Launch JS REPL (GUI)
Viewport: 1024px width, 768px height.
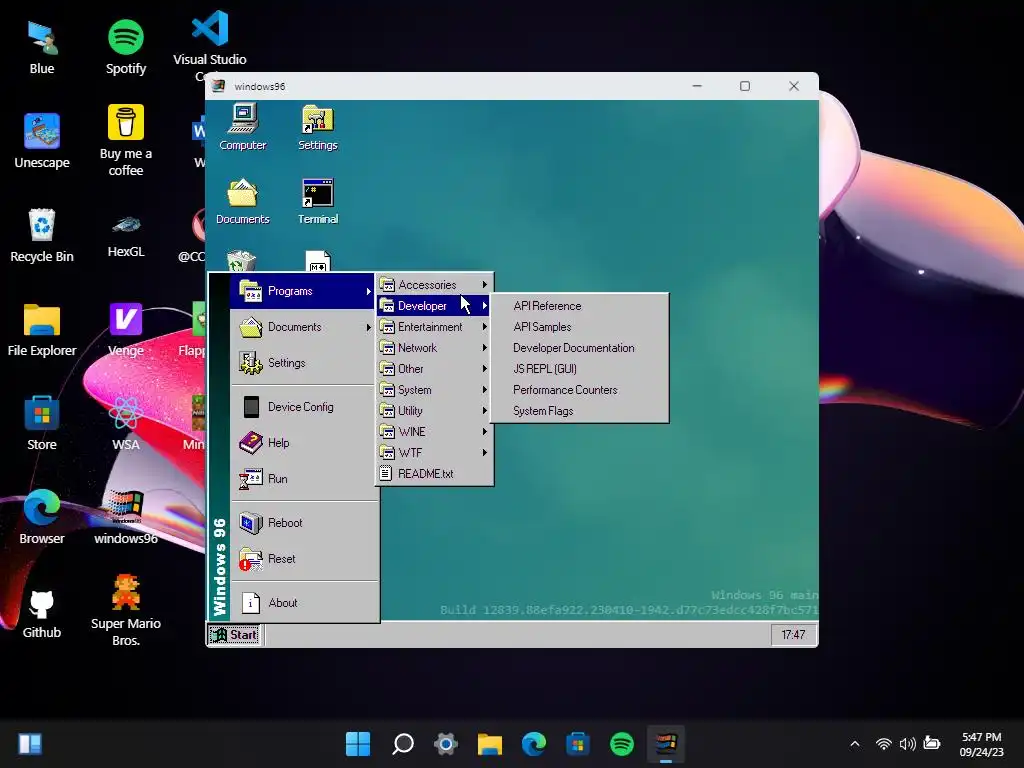point(580,368)
